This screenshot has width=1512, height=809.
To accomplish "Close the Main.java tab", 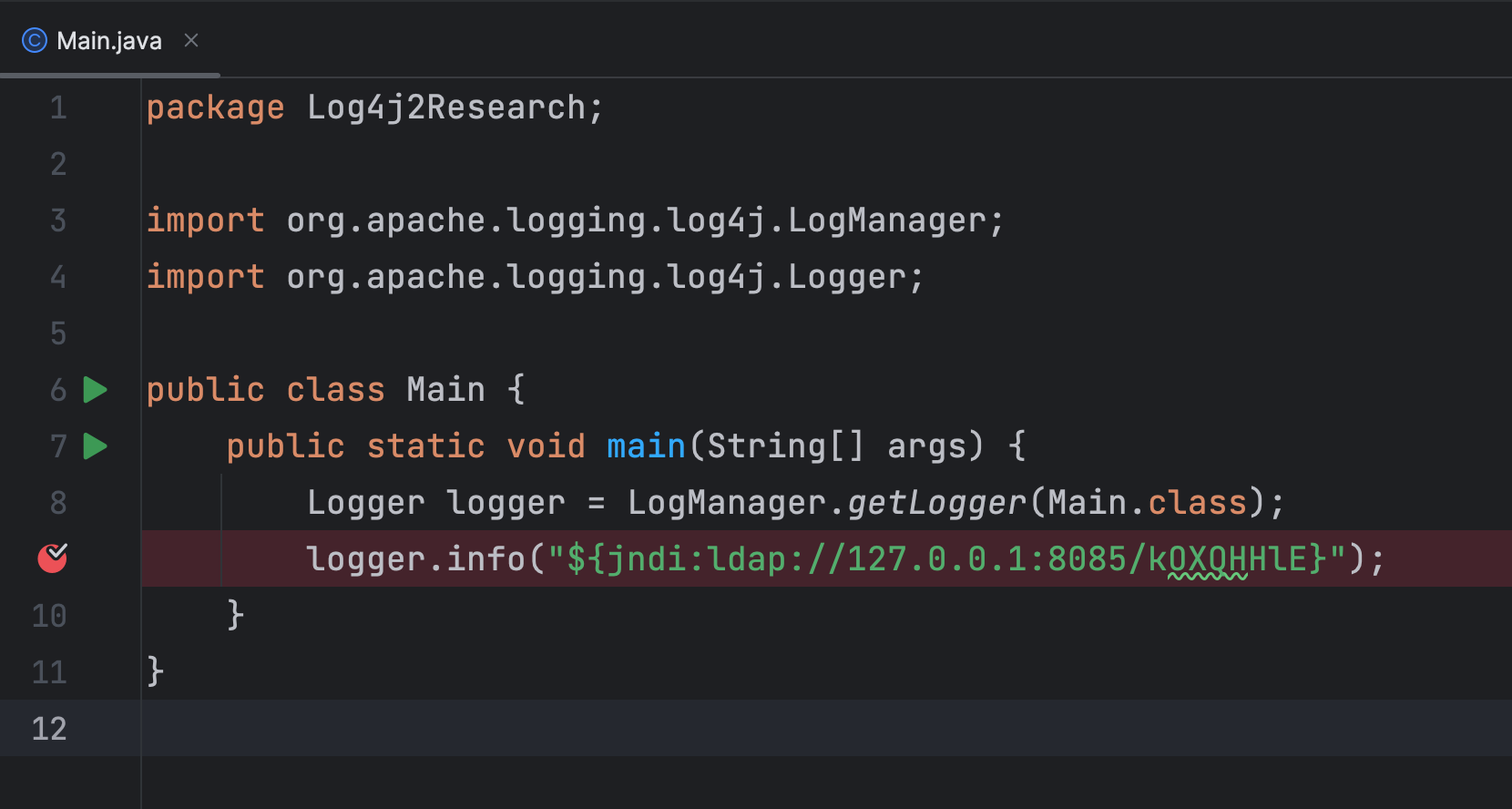I will 191,40.
